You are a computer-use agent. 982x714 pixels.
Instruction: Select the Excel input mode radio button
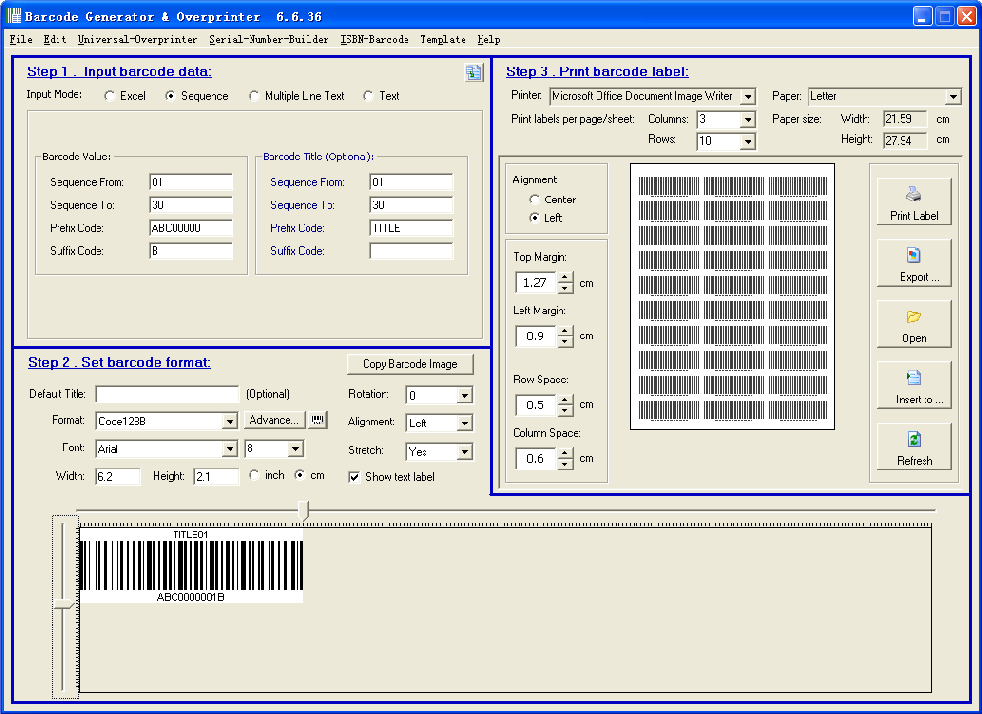(109, 96)
